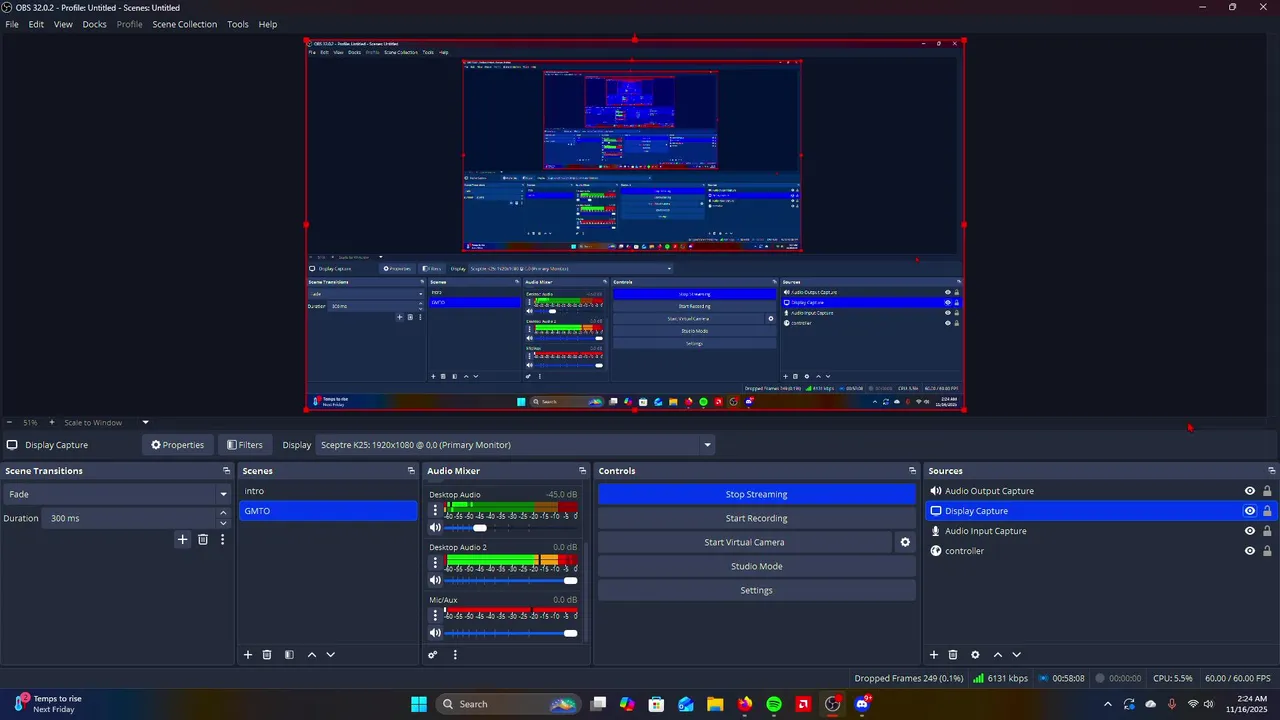Float the Audio Mixer dock panel
Screen dimensions: 1280x720
583,471
